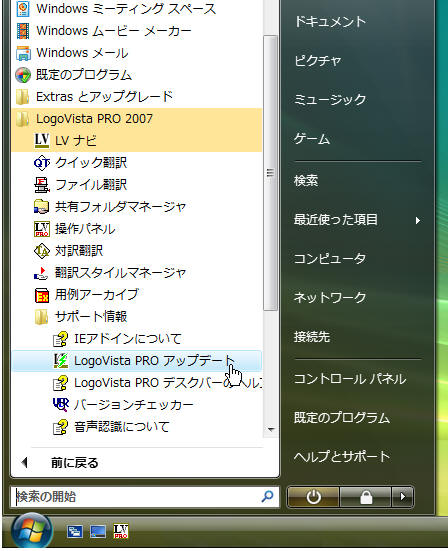Open Windows ミーティング スペース icon
Screen dimensions: 448x551
pos(23,9)
